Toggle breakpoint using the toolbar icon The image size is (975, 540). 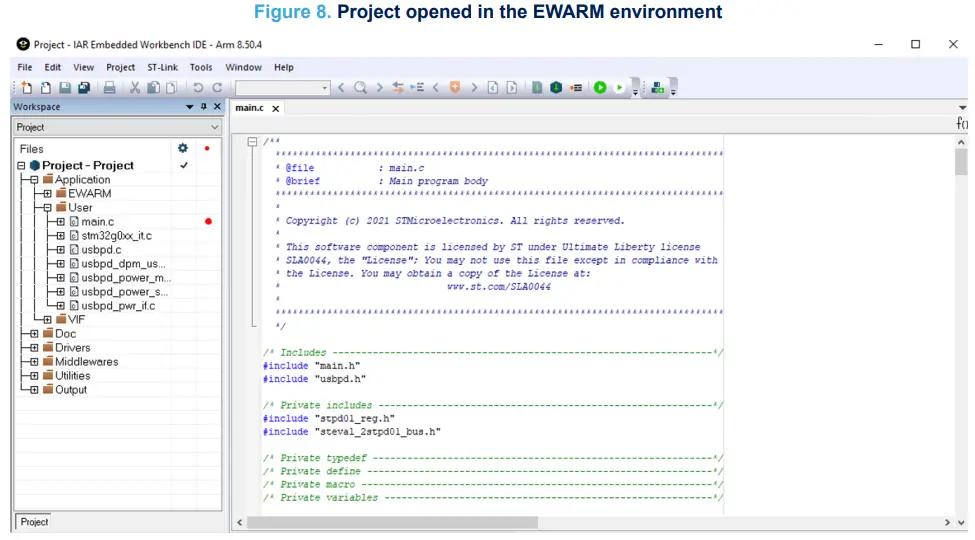[x=576, y=88]
